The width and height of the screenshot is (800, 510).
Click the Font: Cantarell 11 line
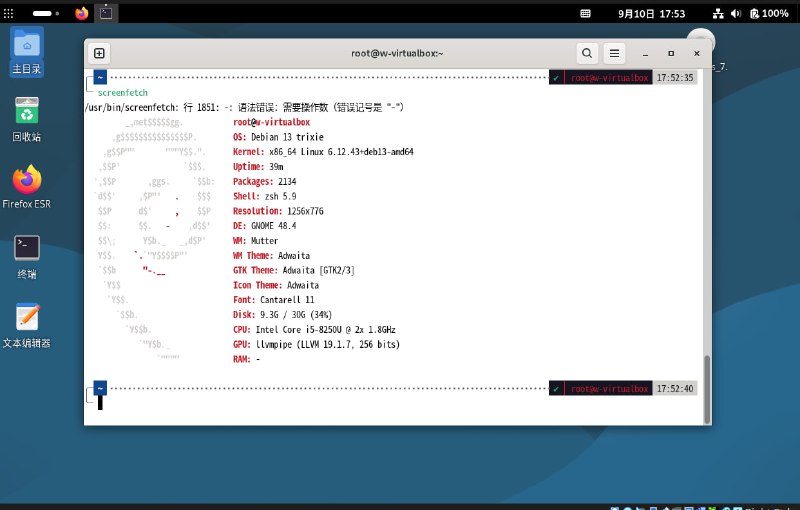coord(273,300)
